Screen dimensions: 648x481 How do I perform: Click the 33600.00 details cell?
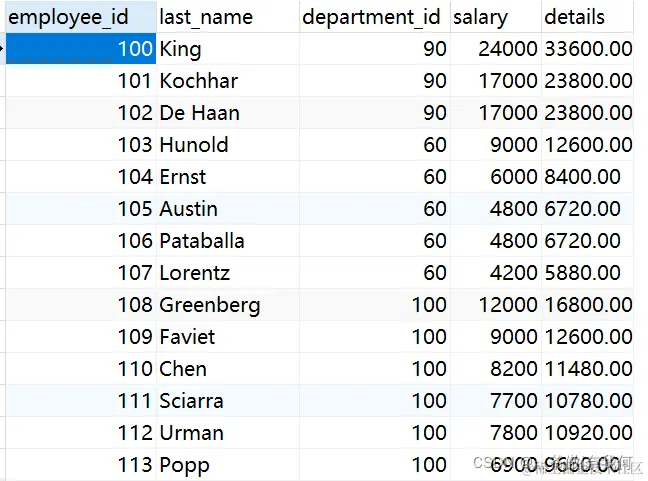[x=587, y=49]
